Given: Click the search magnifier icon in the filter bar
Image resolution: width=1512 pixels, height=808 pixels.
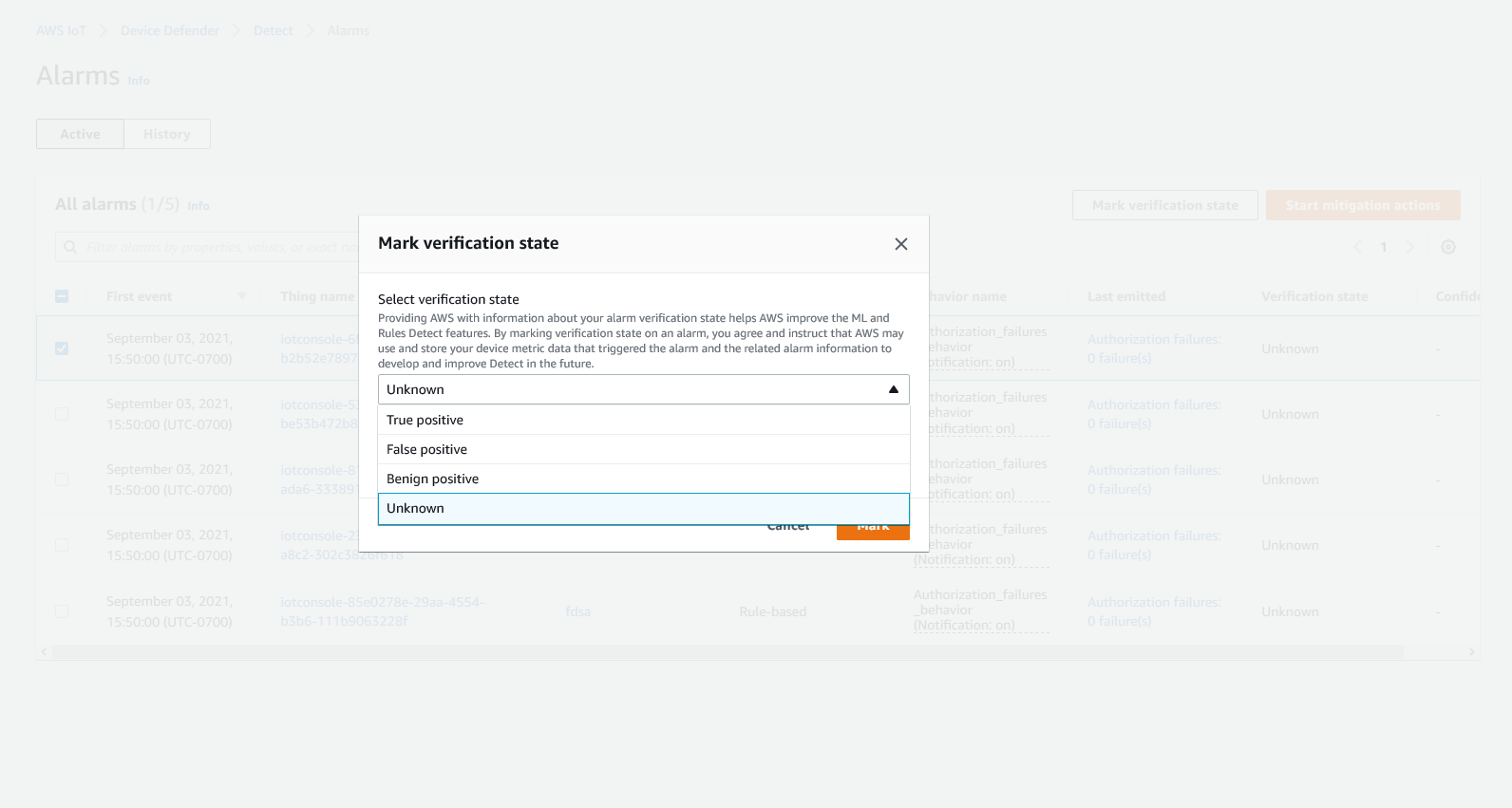Looking at the screenshot, I should [x=70, y=247].
